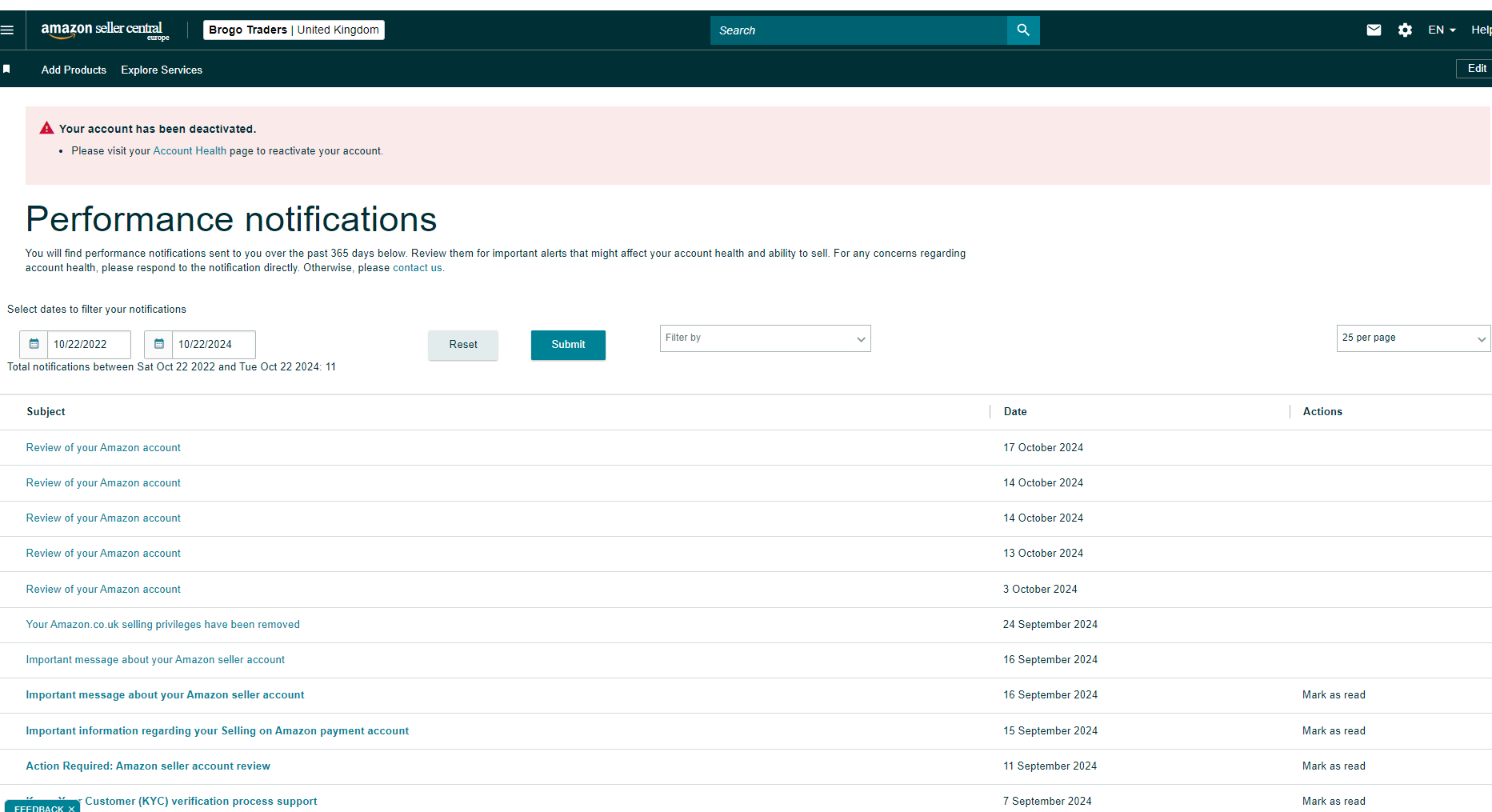Screen dimensions: 1492x812
Task: Click the Performance notifications heading
Action: [231, 219]
